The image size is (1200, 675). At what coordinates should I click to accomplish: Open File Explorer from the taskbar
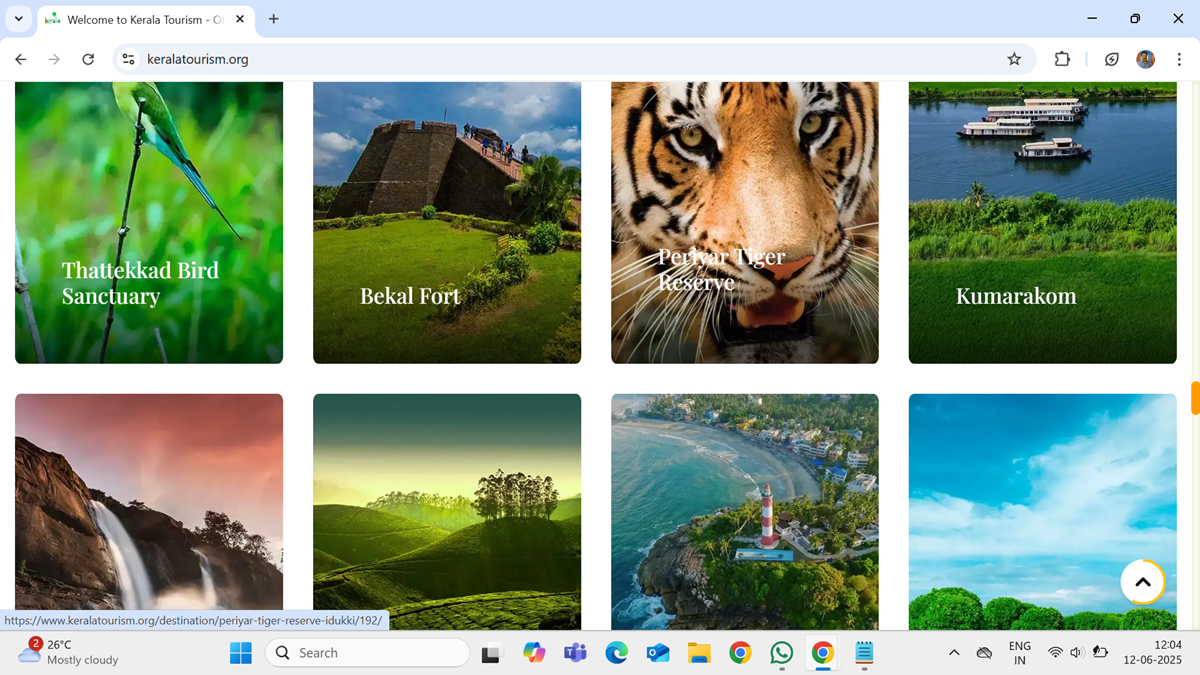pos(699,653)
